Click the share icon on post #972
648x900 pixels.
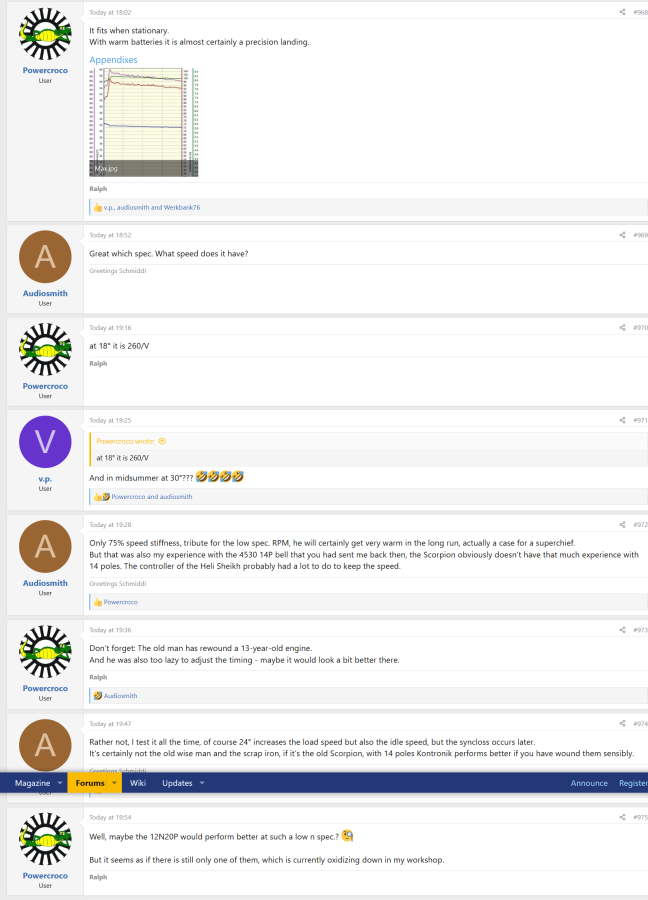pyautogui.click(x=623, y=525)
